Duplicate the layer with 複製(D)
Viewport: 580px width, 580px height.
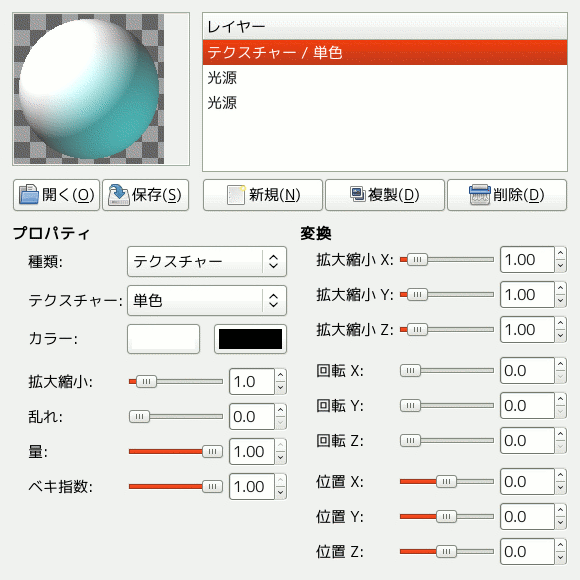[385, 195]
